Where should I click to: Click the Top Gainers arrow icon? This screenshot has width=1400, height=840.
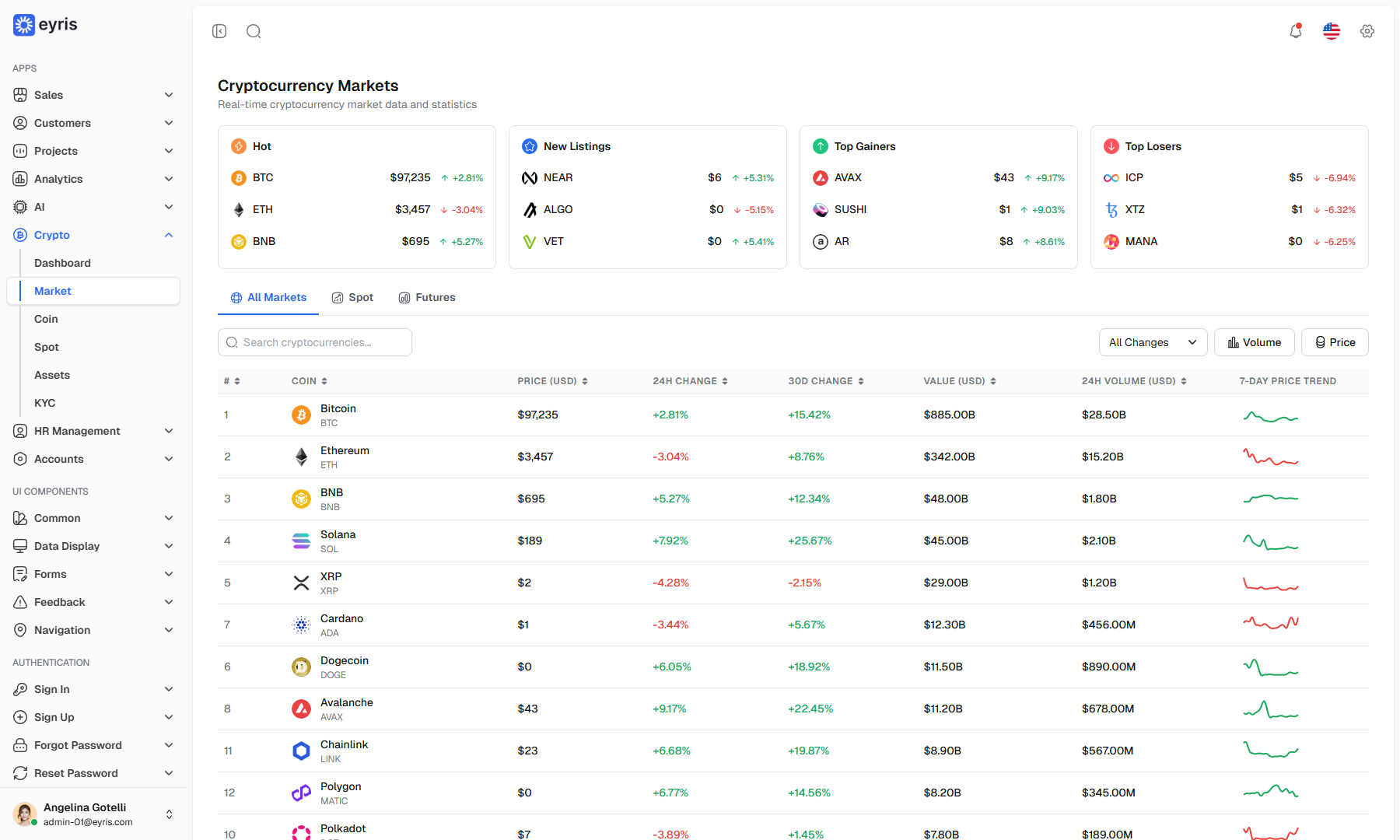point(821,146)
